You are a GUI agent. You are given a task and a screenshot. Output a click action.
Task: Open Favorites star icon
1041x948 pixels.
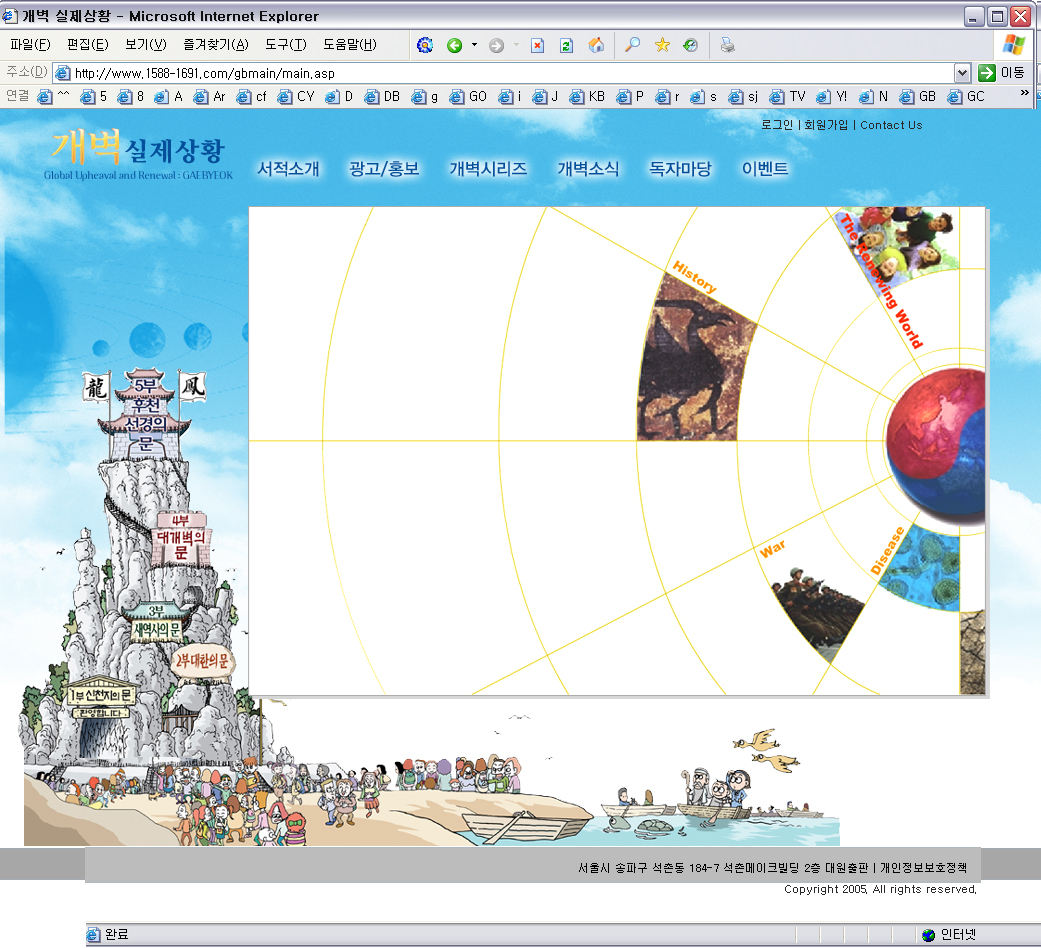click(662, 45)
